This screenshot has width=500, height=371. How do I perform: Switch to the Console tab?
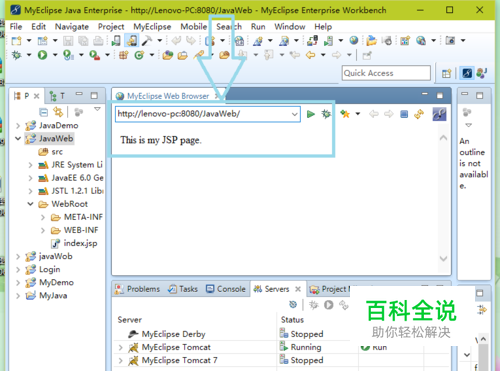(226, 289)
